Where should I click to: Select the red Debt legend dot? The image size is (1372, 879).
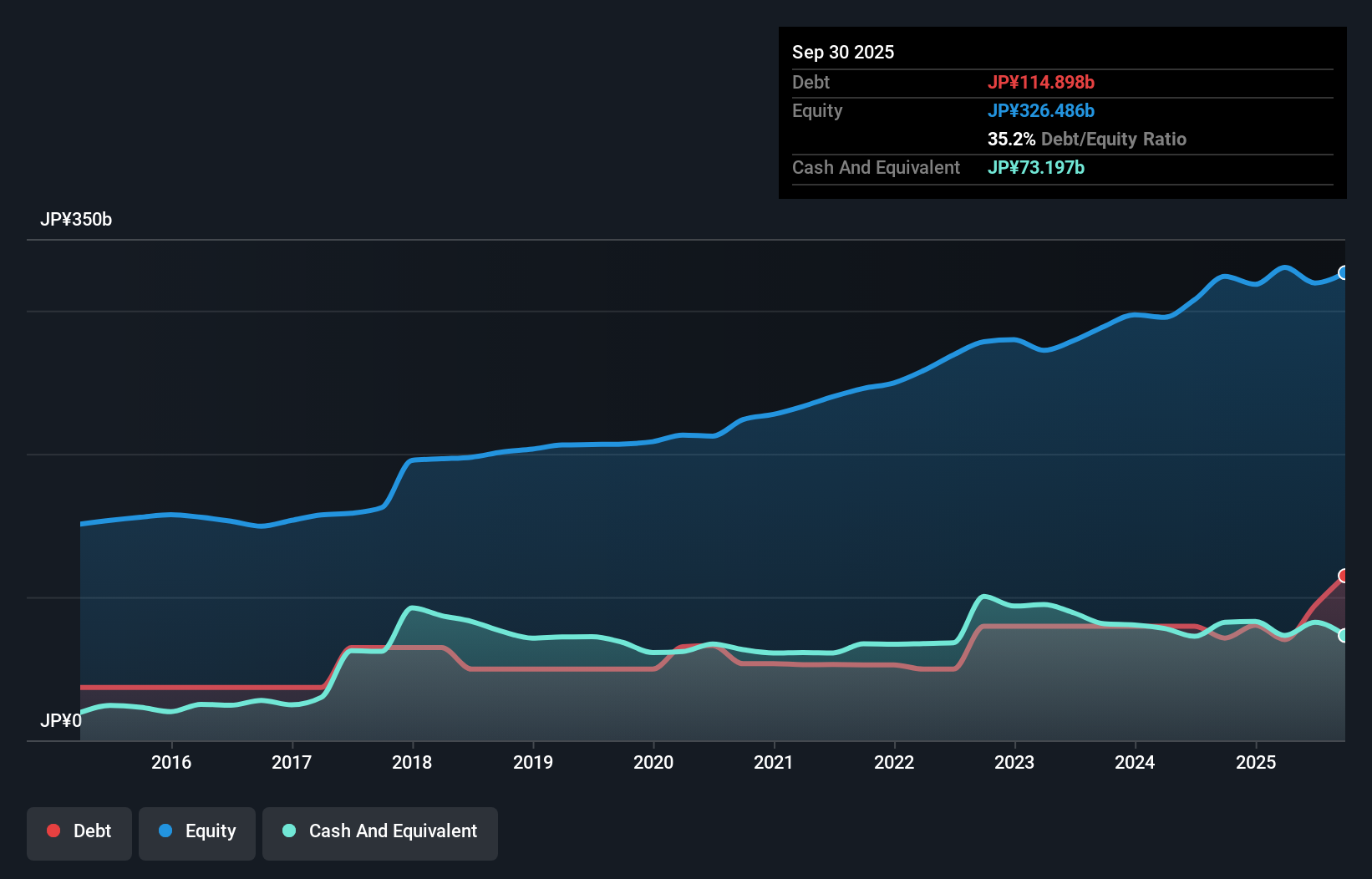pyautogui.click(x=53, y=831)
